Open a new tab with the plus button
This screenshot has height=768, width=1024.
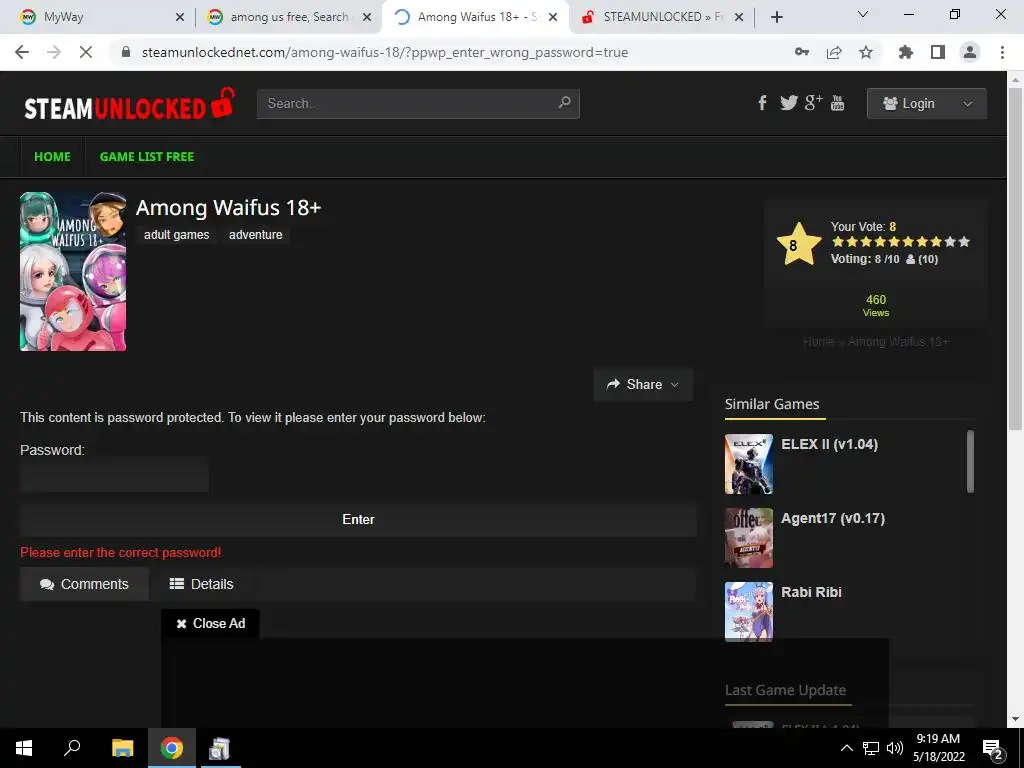tap(776, 17)
